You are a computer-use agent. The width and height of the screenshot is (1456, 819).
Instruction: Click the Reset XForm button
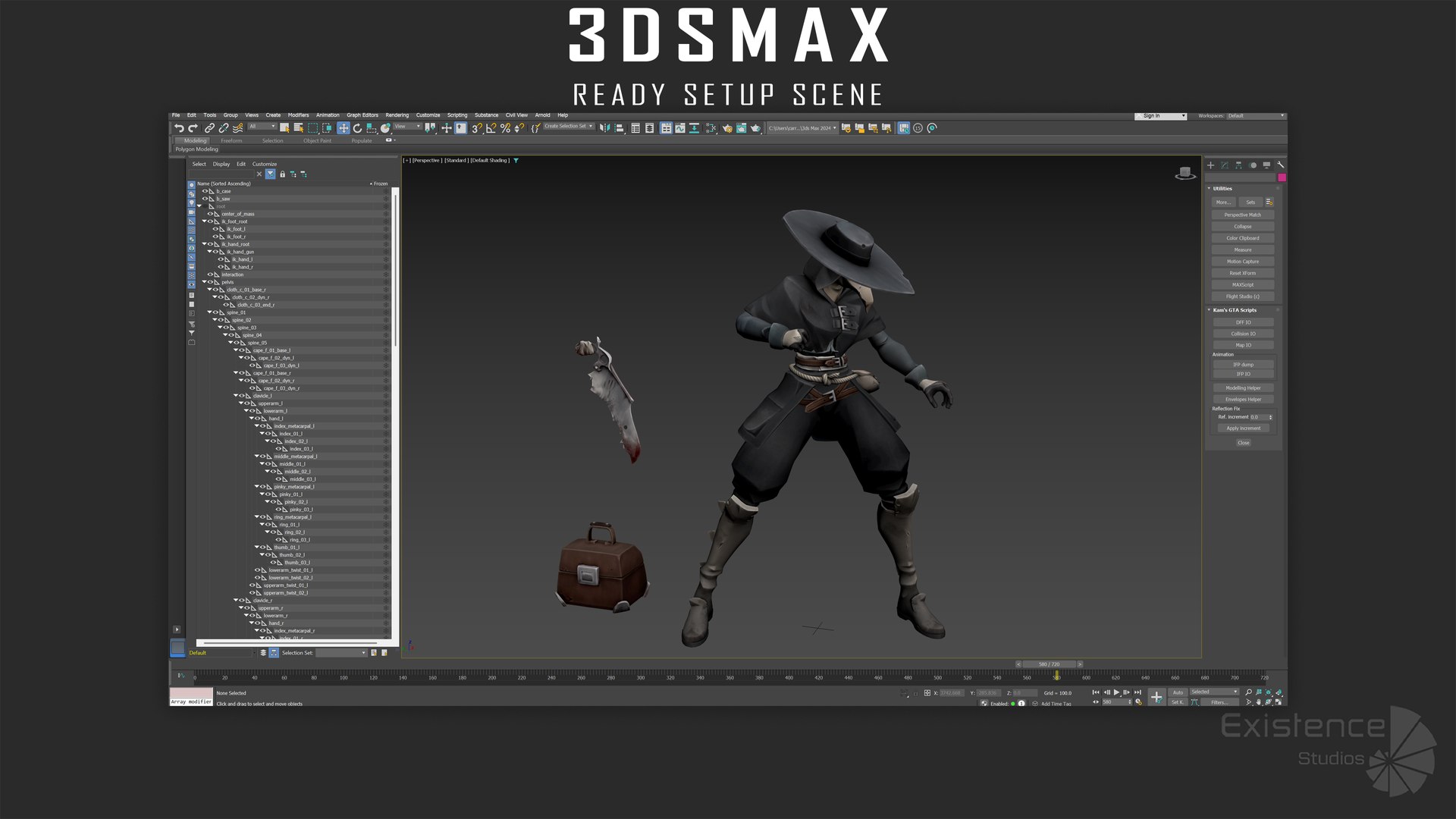coord(1243,273)
